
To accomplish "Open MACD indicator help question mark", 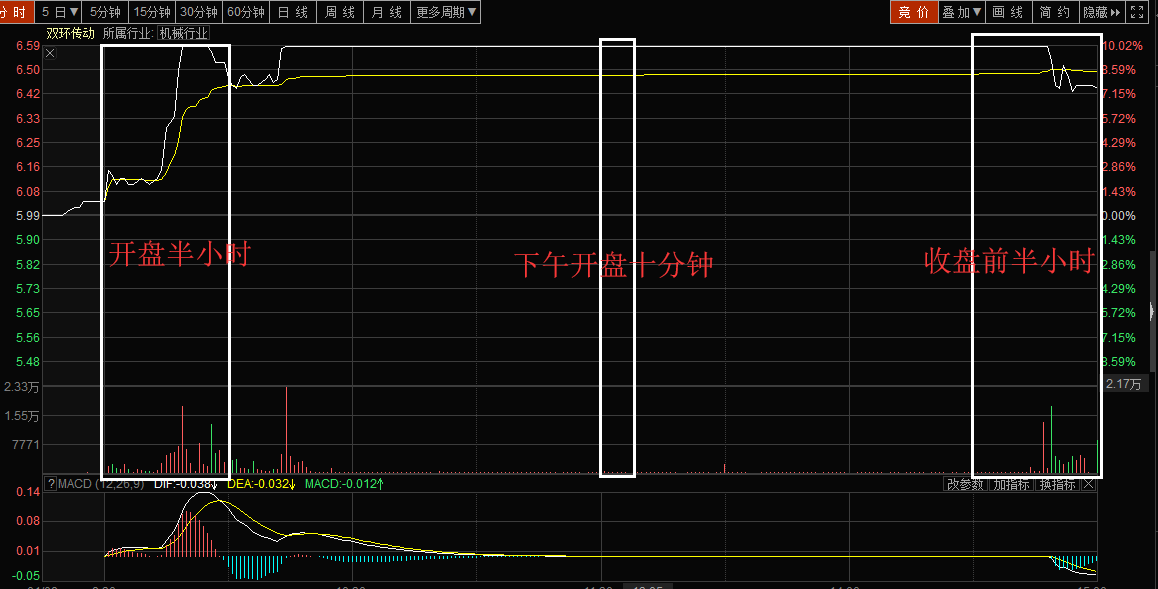I will 50,484.
